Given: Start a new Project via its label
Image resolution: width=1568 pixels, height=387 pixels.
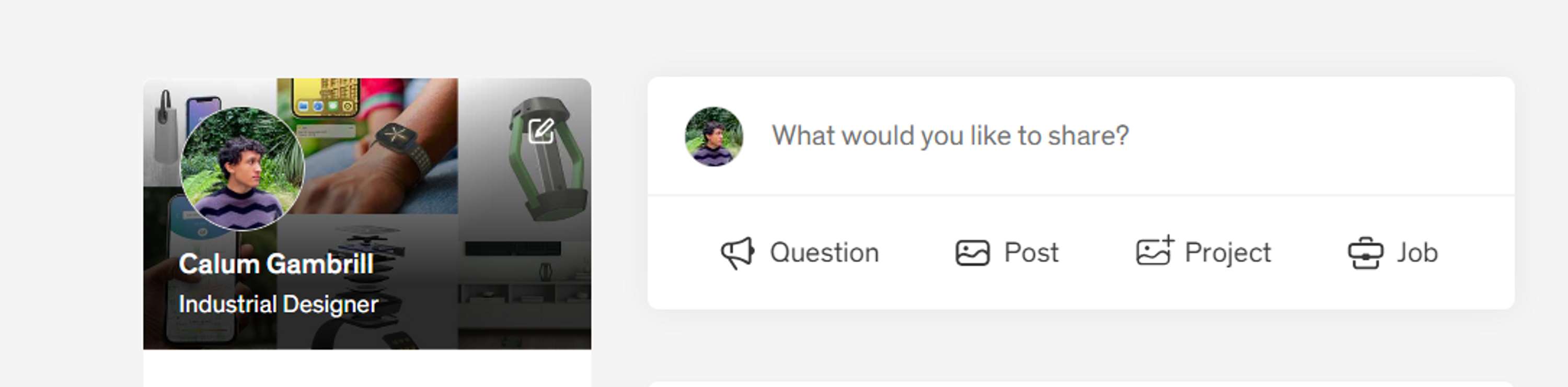Looking at the screenshot, I should (x=1228, y=253).
